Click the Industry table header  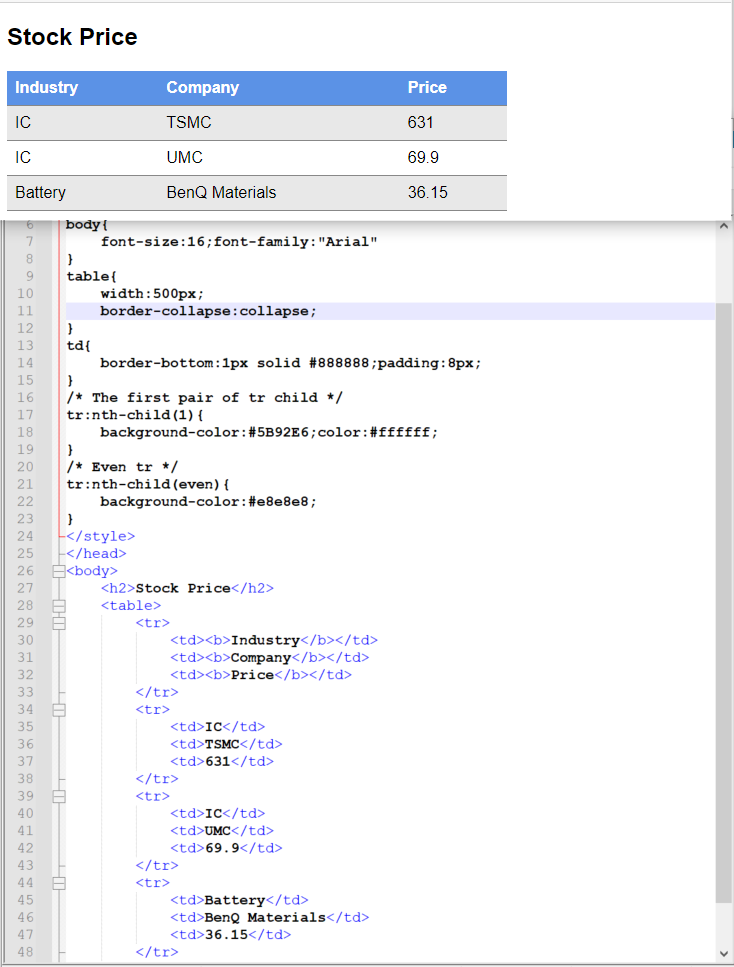point(46,88)
